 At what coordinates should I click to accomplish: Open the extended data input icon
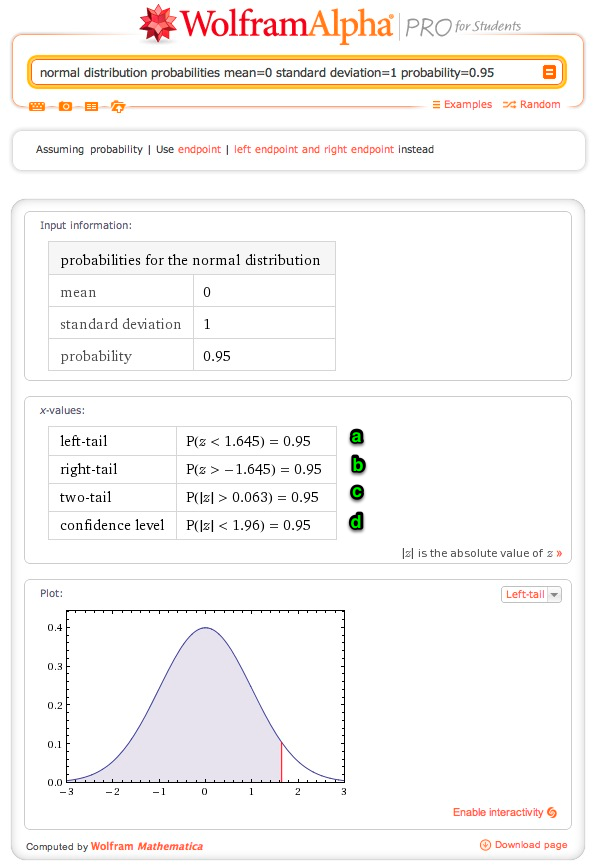coord(92,105)
